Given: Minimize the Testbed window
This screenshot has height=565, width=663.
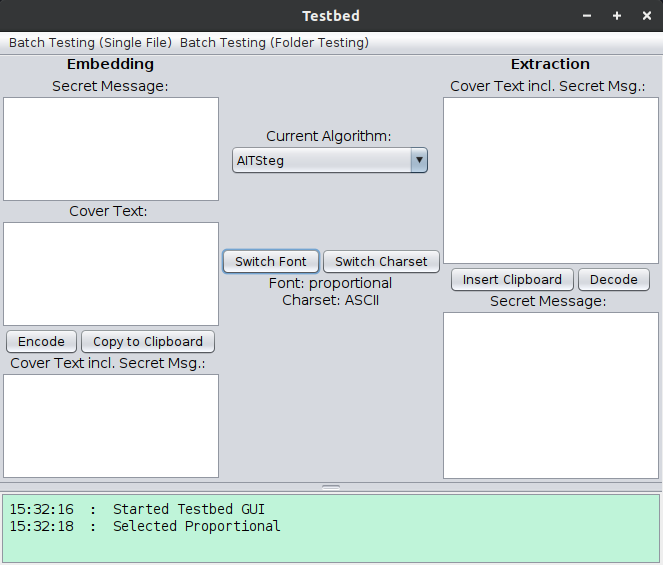Looking at the screenshot, I should [x=587, y=16].
